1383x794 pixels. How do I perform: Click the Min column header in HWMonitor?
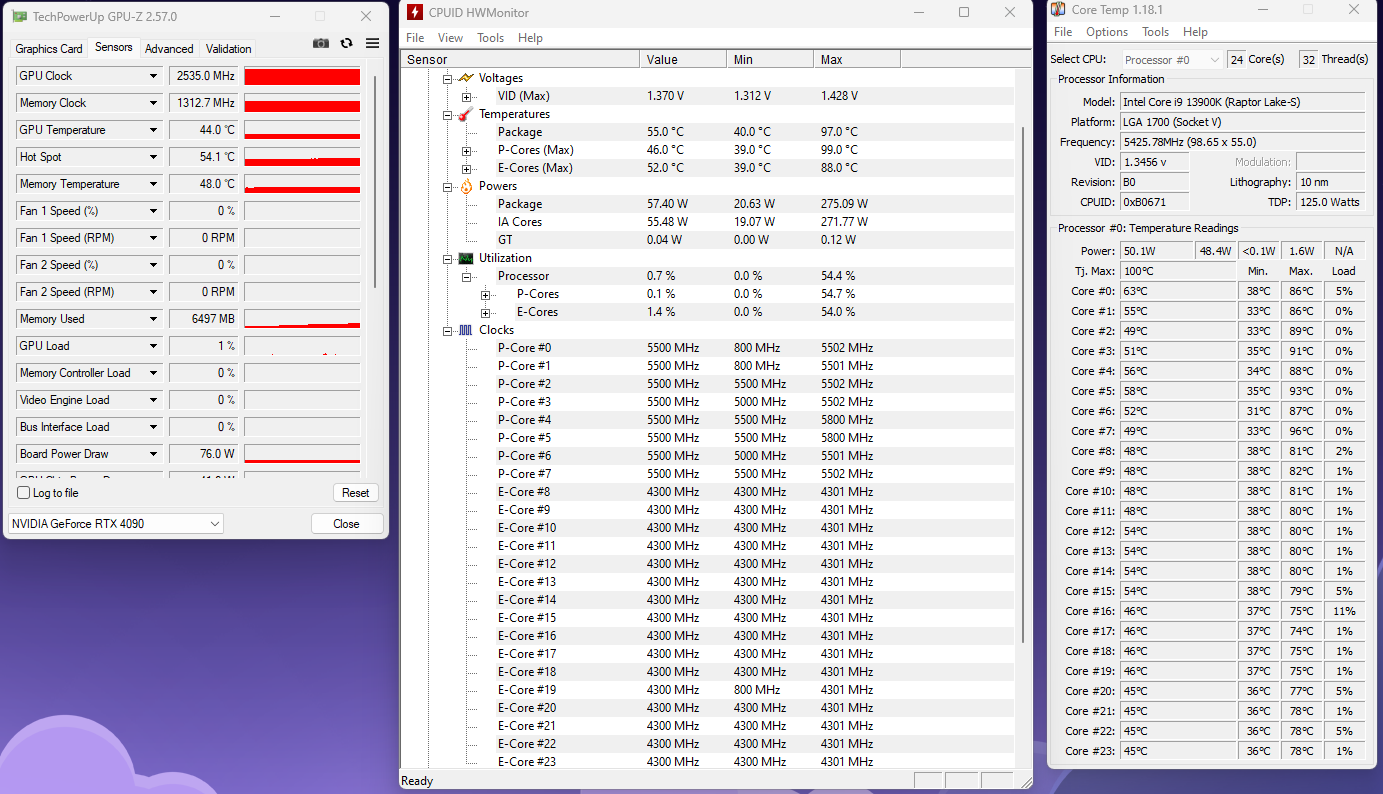coord(770,60)
